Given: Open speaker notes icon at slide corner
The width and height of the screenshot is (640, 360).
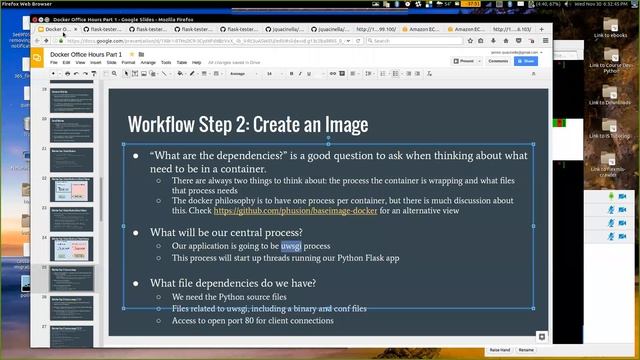Looking at the screenshot, I should pos(542,337).
